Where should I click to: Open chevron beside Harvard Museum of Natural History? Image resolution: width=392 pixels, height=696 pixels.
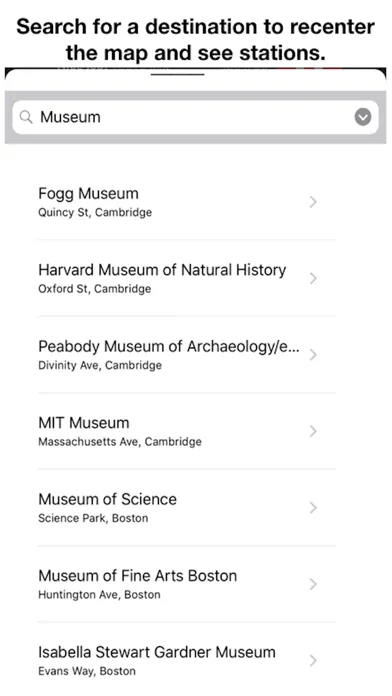point(313,279)
